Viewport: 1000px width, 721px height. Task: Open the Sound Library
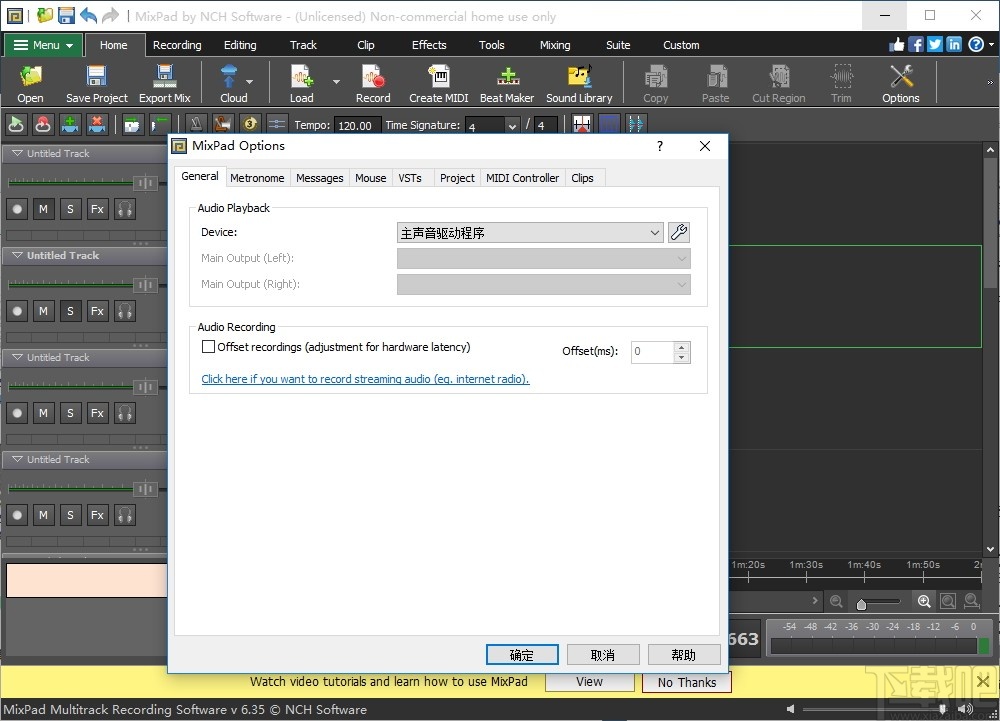[579, 84]
